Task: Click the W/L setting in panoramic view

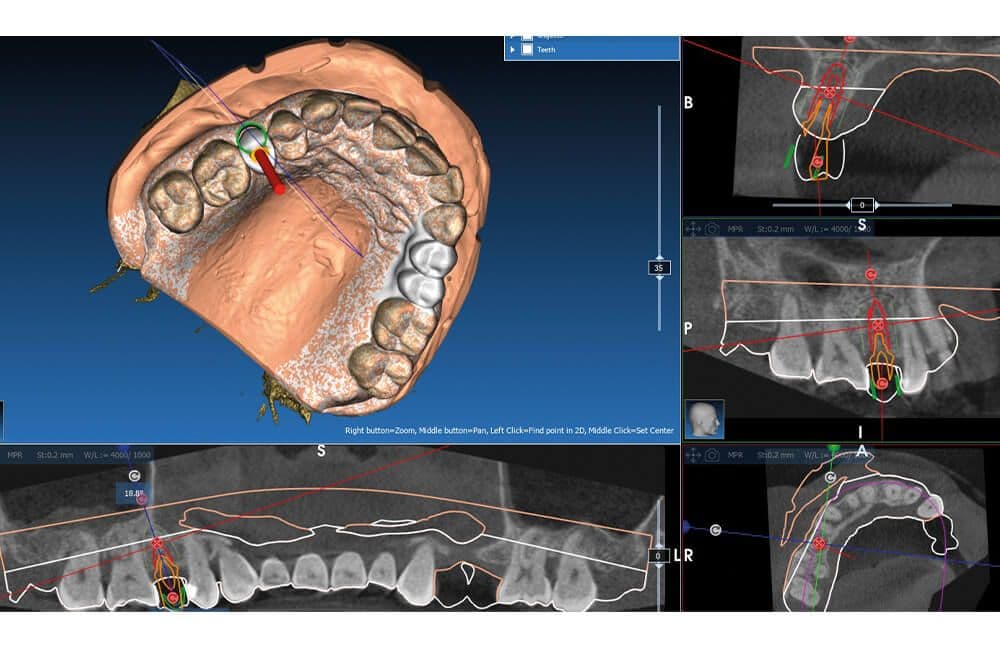Action: [x=117, y=455]
